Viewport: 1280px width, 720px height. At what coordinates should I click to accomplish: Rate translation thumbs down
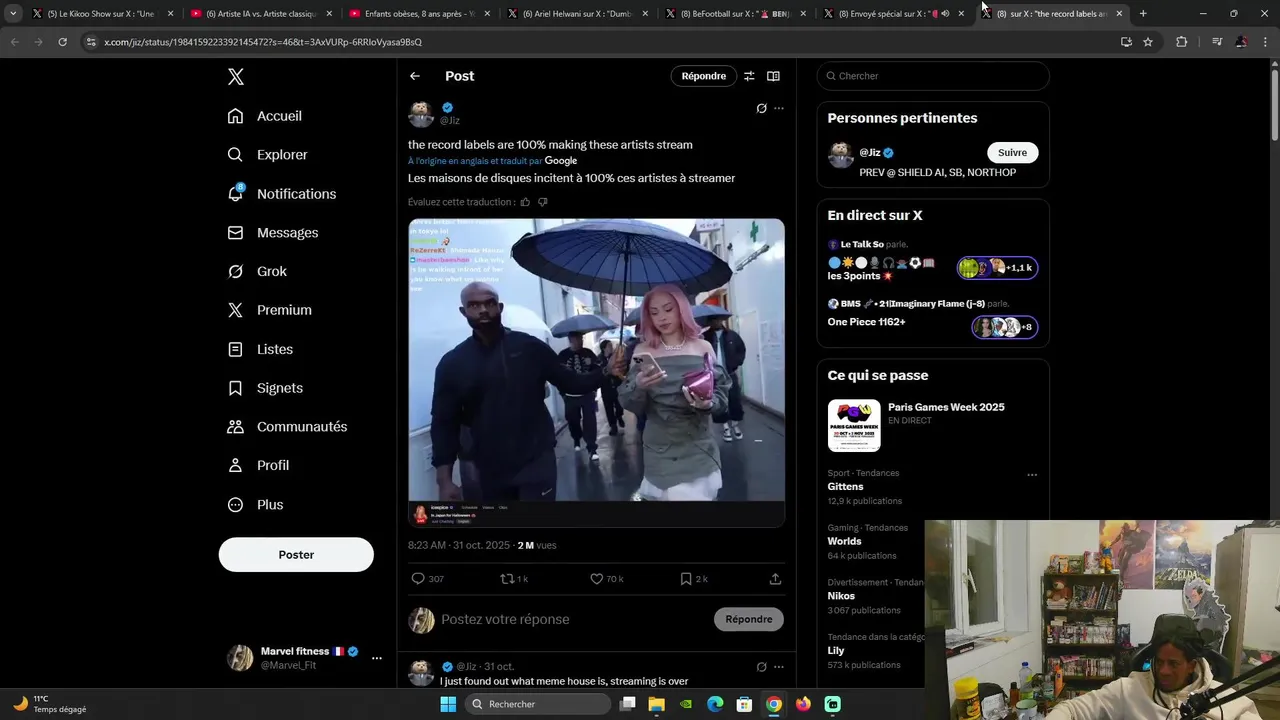(x=543, y=202)
